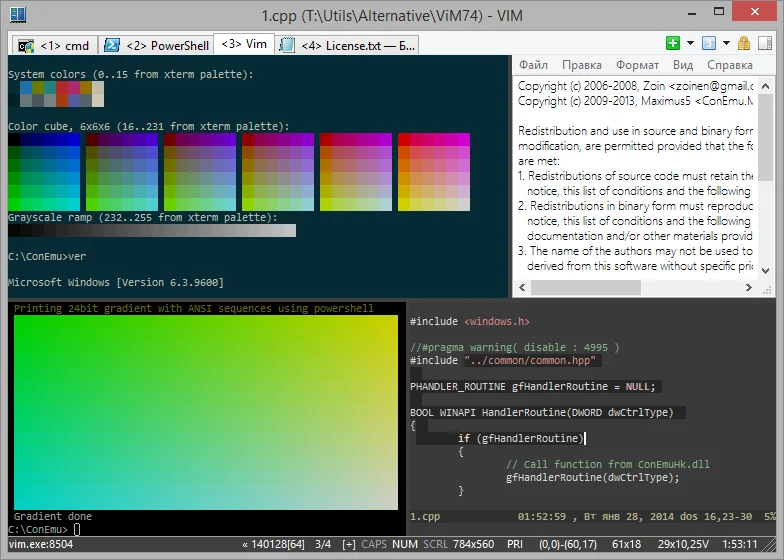Expand the active consoles list arrow
The width and height of the screenshot is (784, 560).
[725, 44]
